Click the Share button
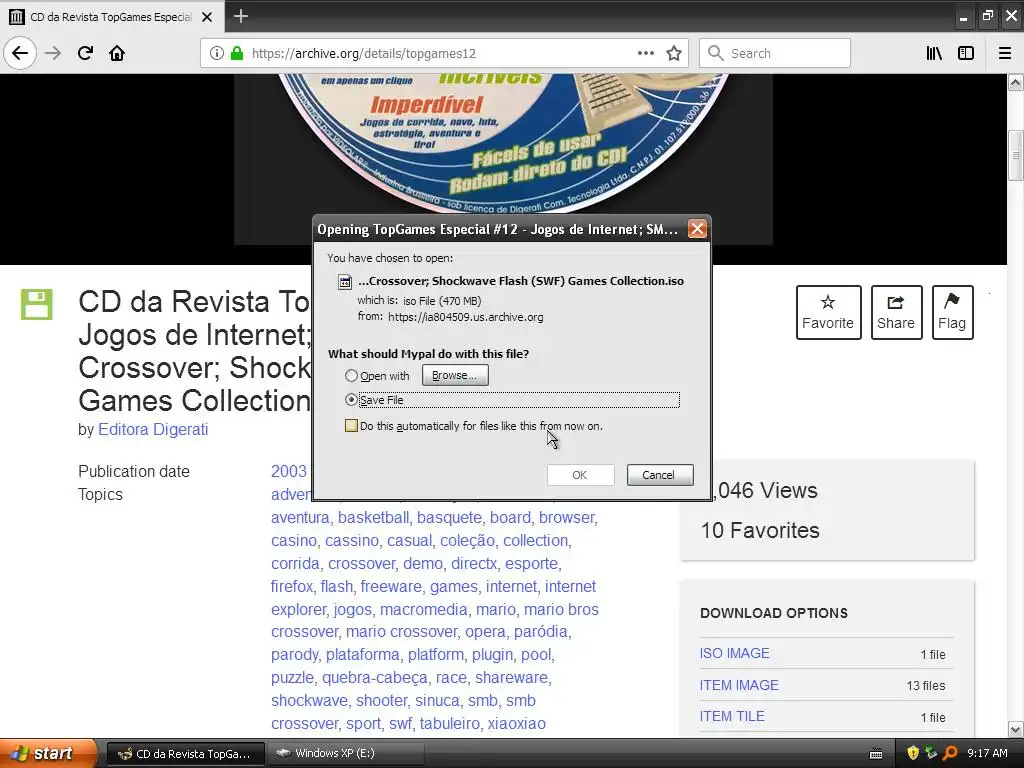The height and width of the screenshot is (768, 1024). (x=896, y=312)
